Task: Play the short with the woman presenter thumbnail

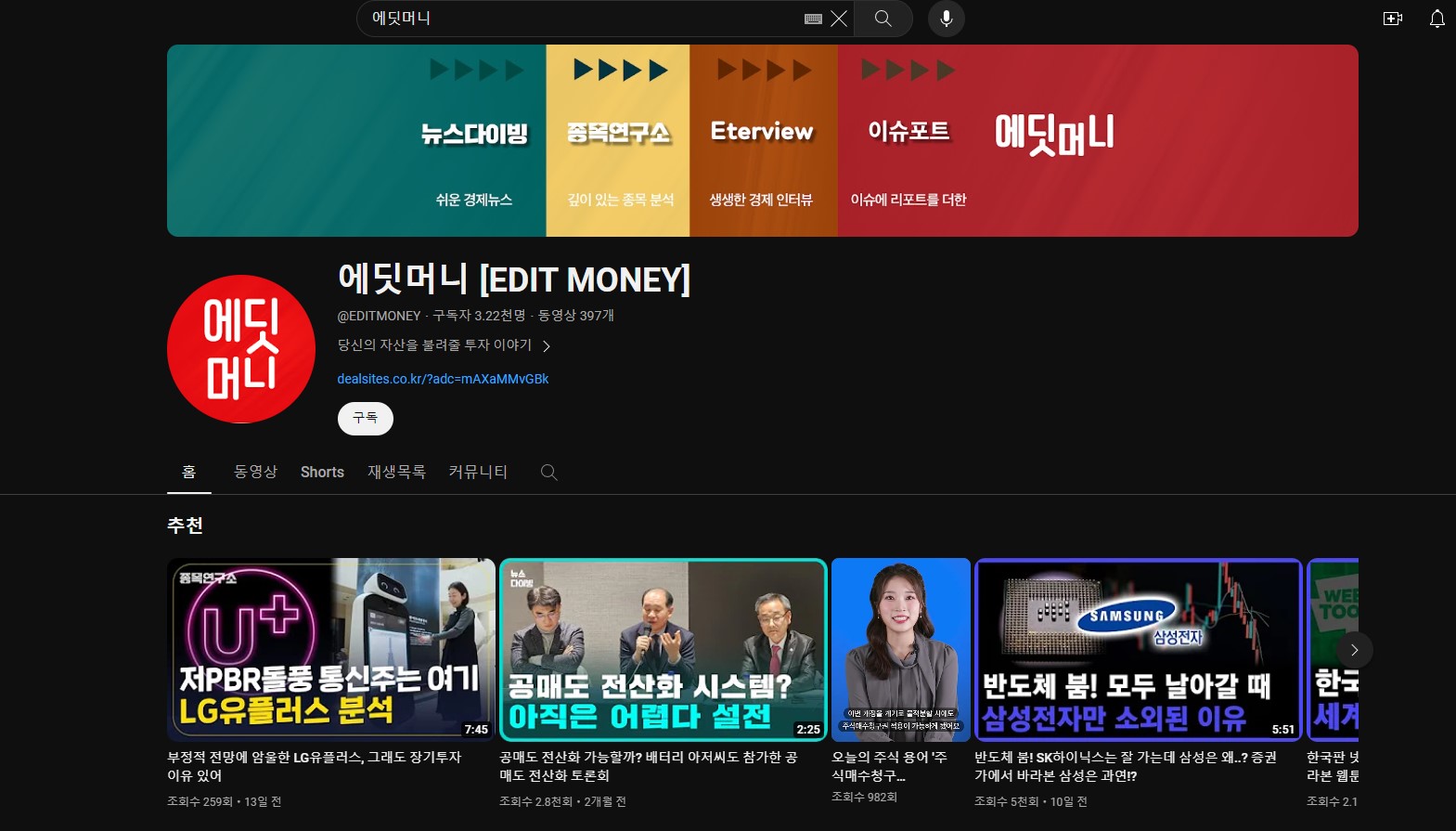Action: 901,650
